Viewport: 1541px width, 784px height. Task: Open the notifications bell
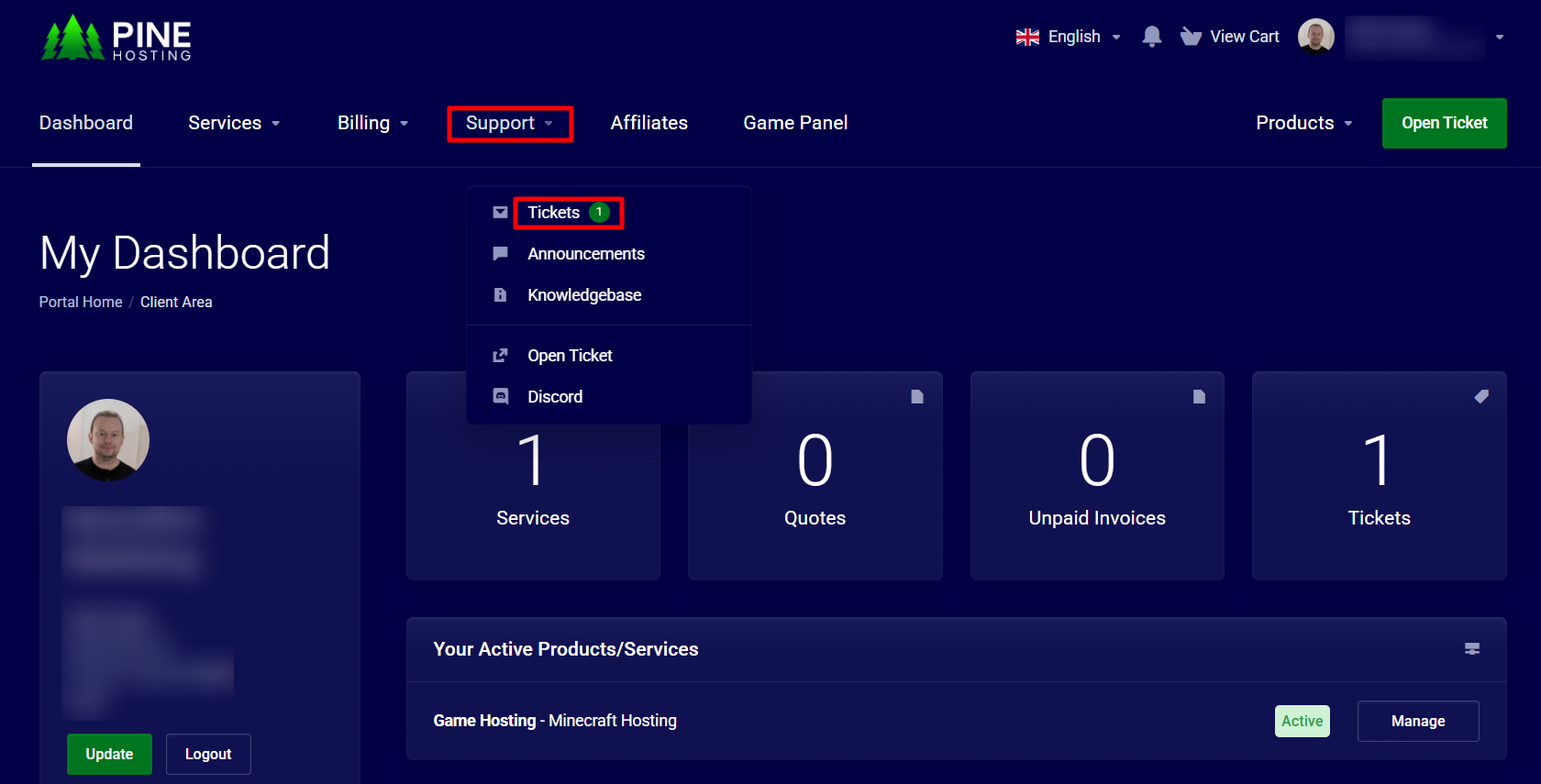pyautogui.click(x=1151, y=37)
